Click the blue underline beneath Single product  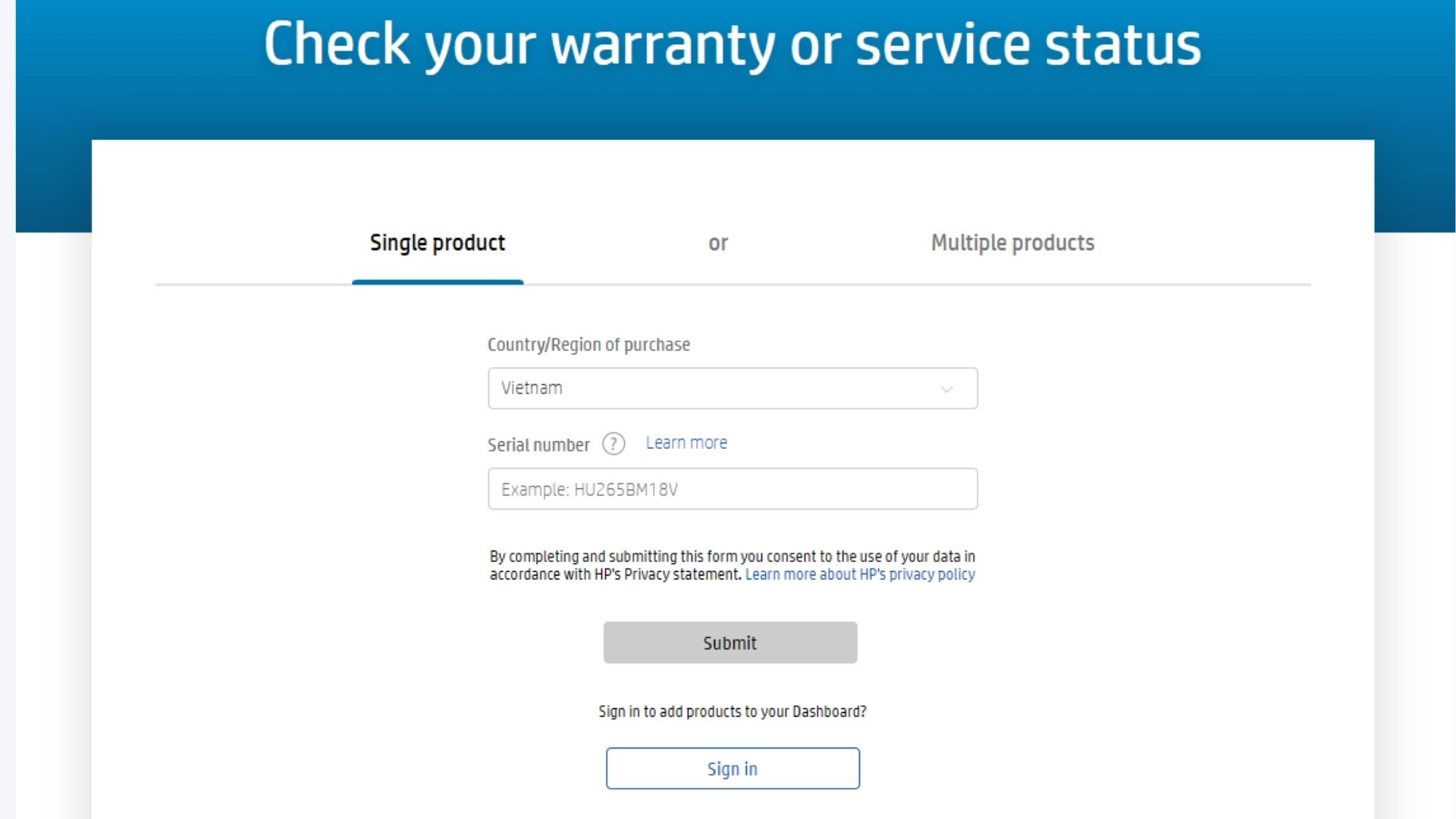pos(438,282)
